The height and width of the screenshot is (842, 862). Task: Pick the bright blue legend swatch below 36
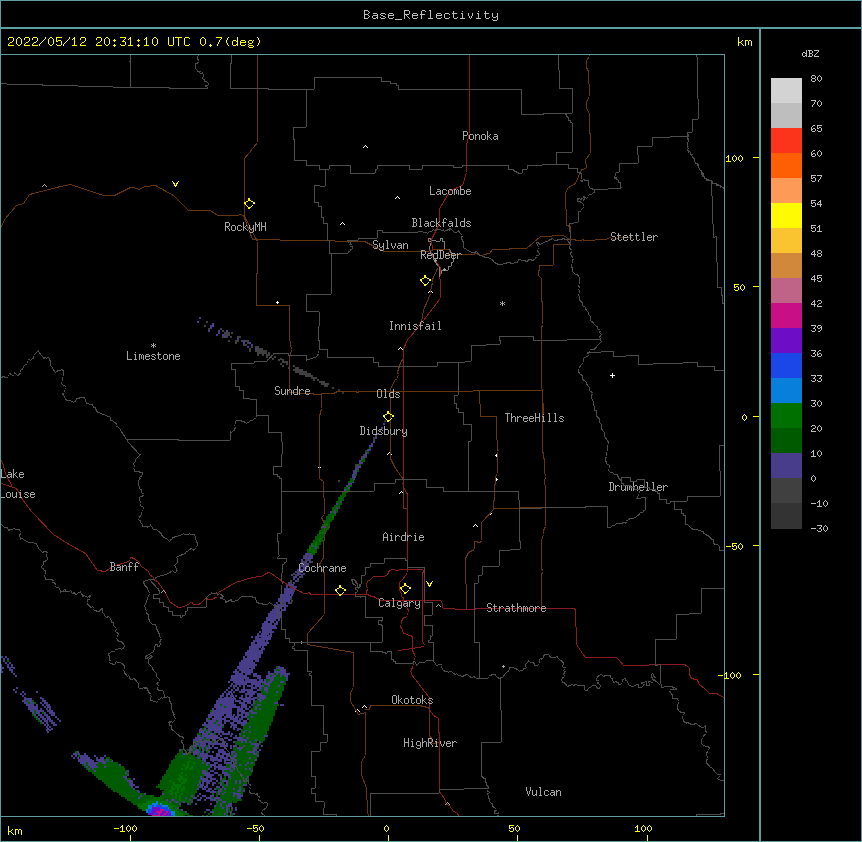click(x=786, y=365)
